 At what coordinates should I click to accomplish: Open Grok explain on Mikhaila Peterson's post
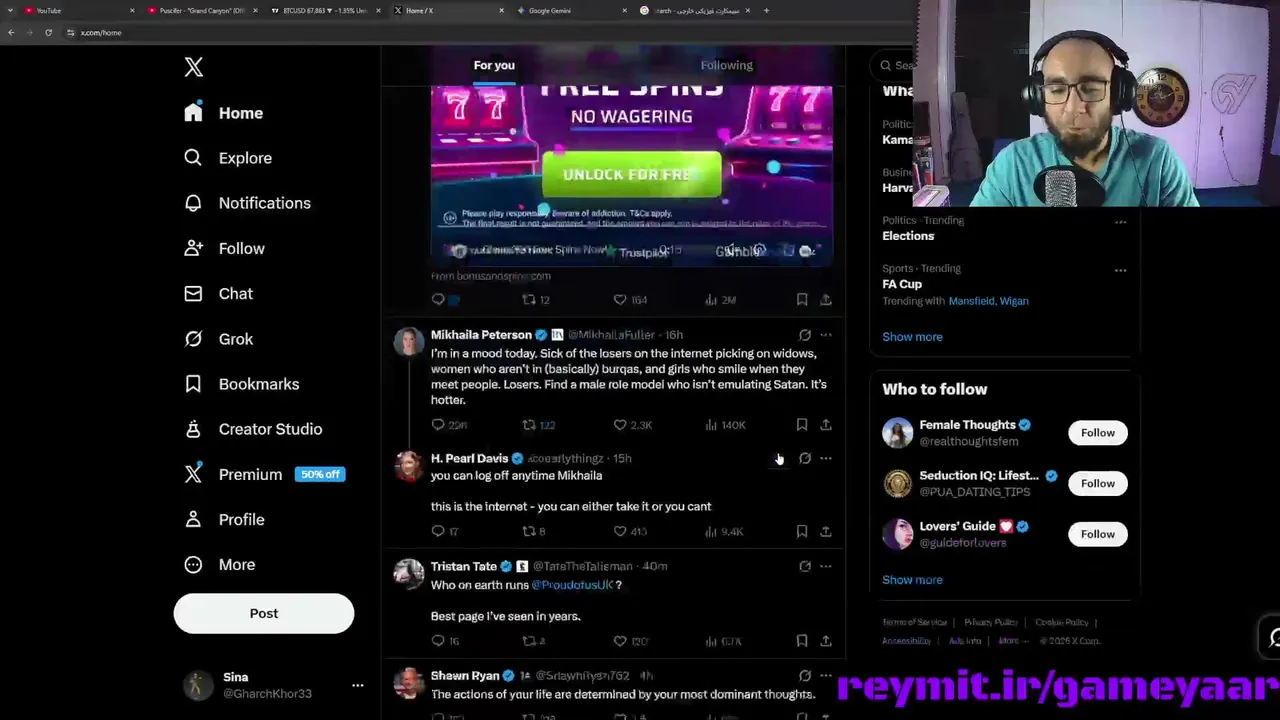[x=805, y=335]
